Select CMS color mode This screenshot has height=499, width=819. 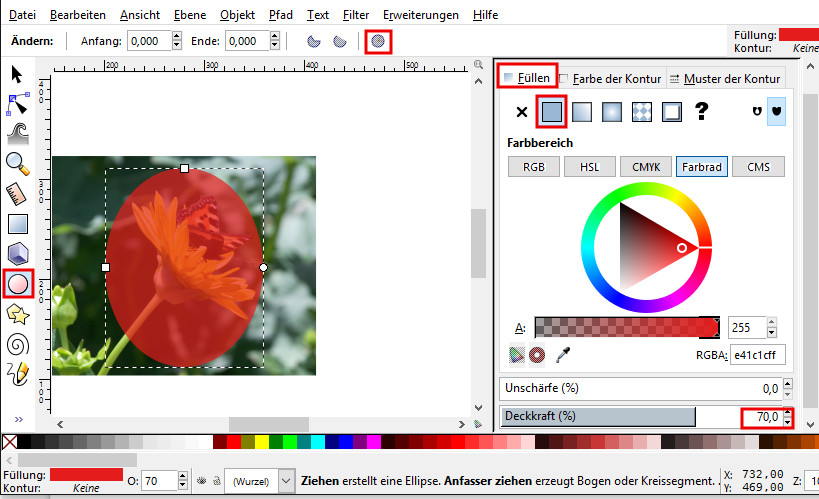click(758, 167)
